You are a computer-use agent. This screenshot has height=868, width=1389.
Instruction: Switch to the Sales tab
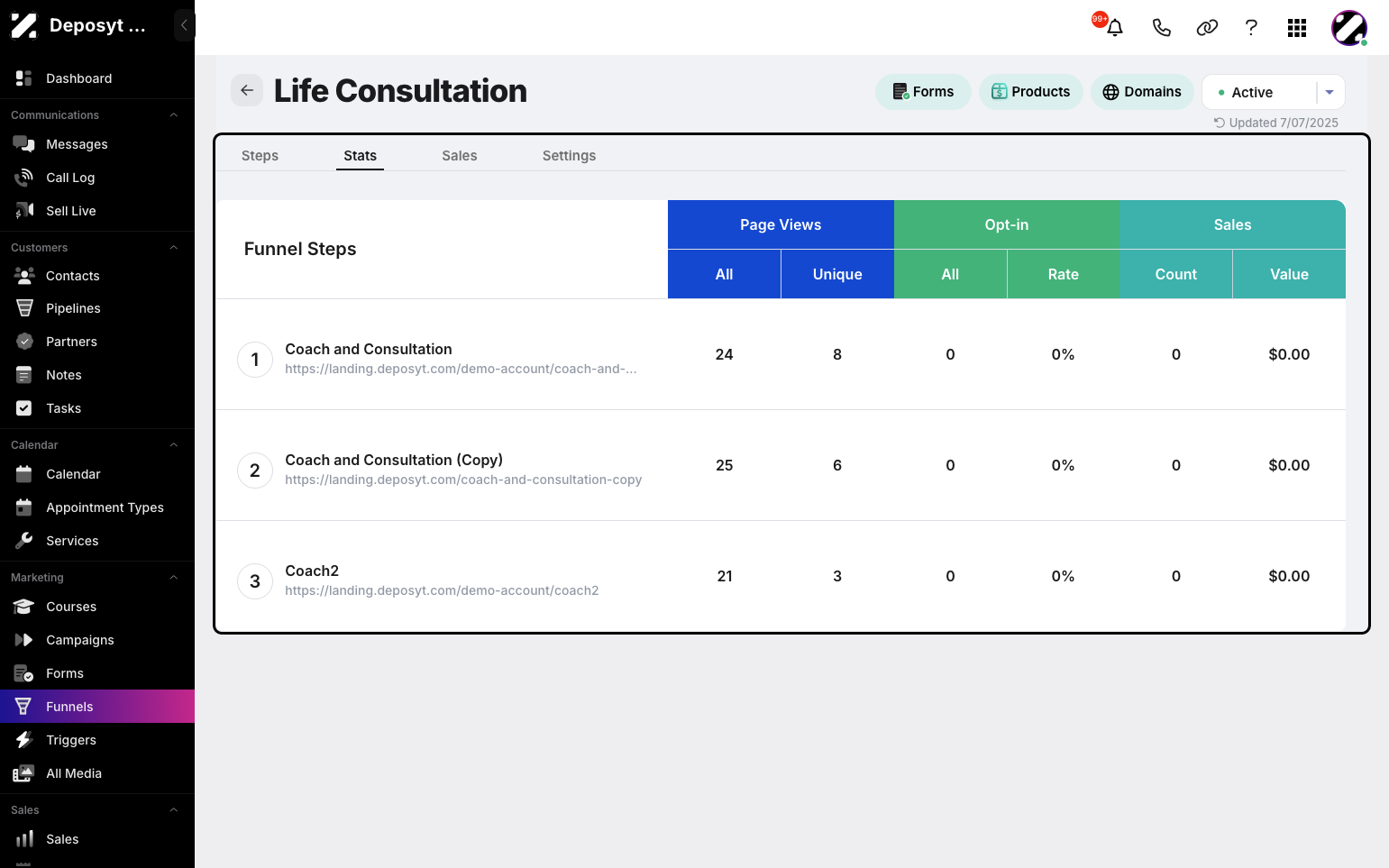(x=460, y=156)
